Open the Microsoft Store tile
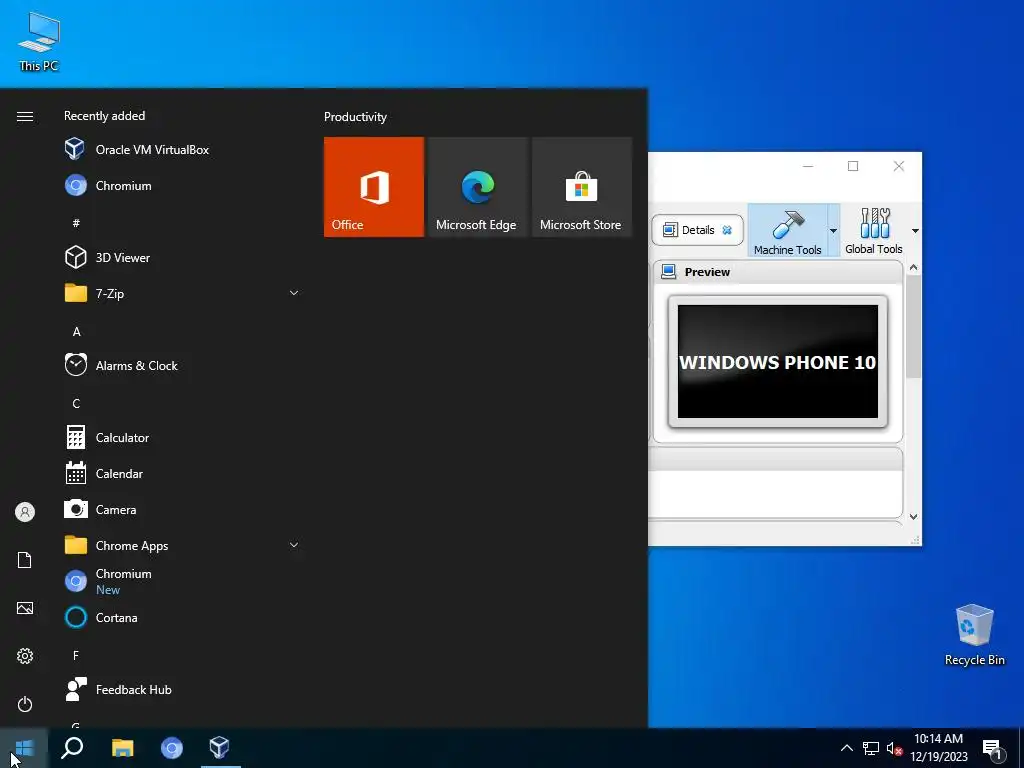1024x768 pixels. coord(581,187)
